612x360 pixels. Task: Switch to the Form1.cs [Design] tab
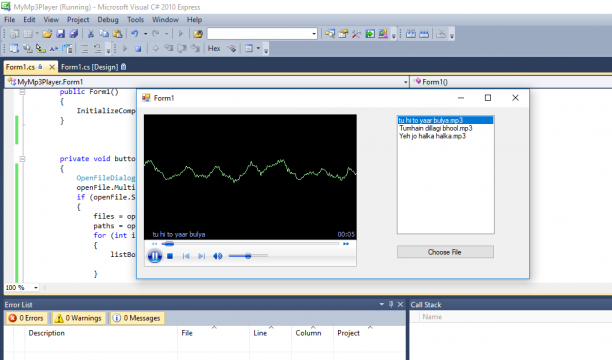click(93, 67)
